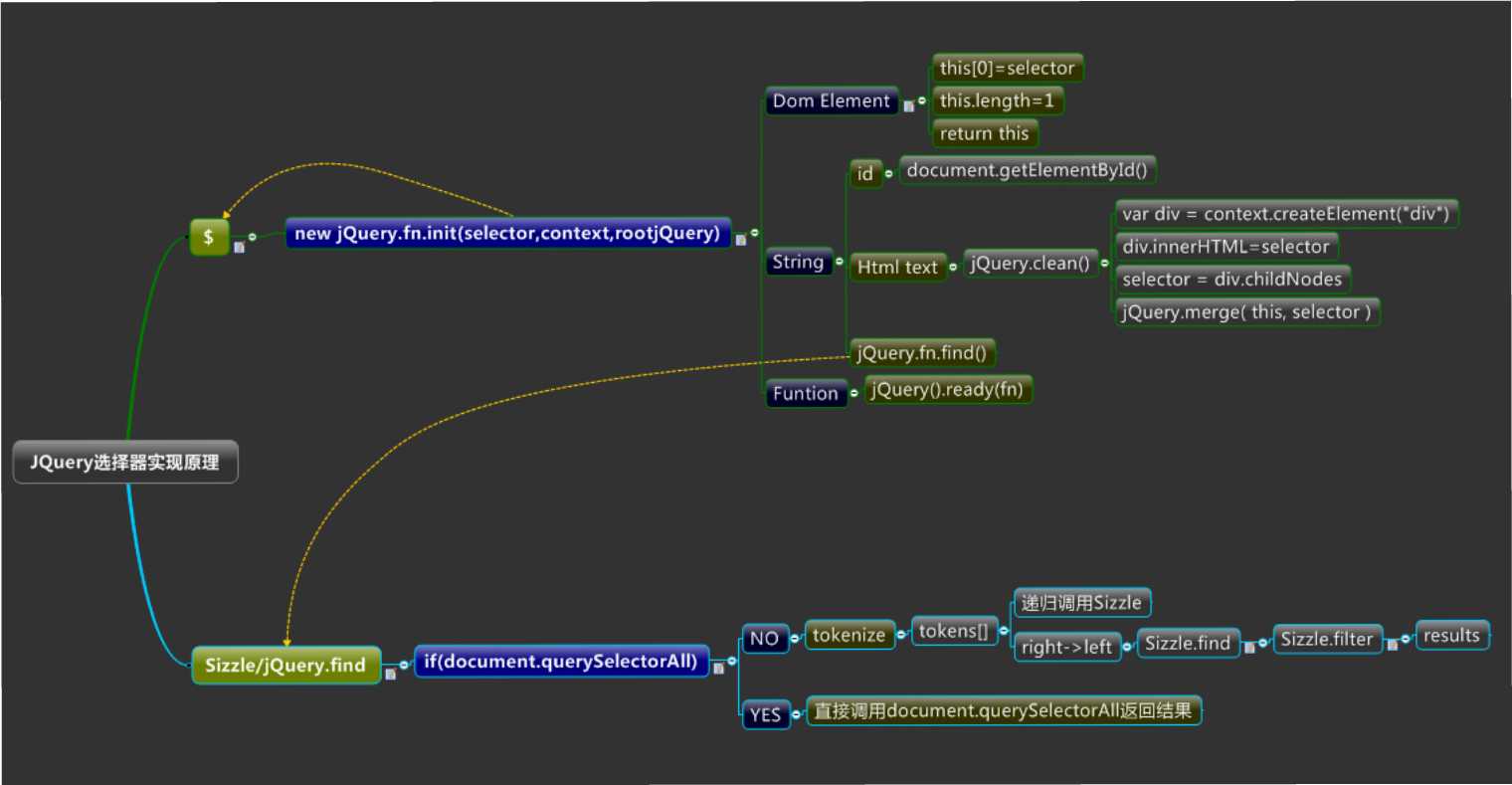1512x785 pixels.
Task: Select the jQuery.clean() node
Action: (1031, 264)
